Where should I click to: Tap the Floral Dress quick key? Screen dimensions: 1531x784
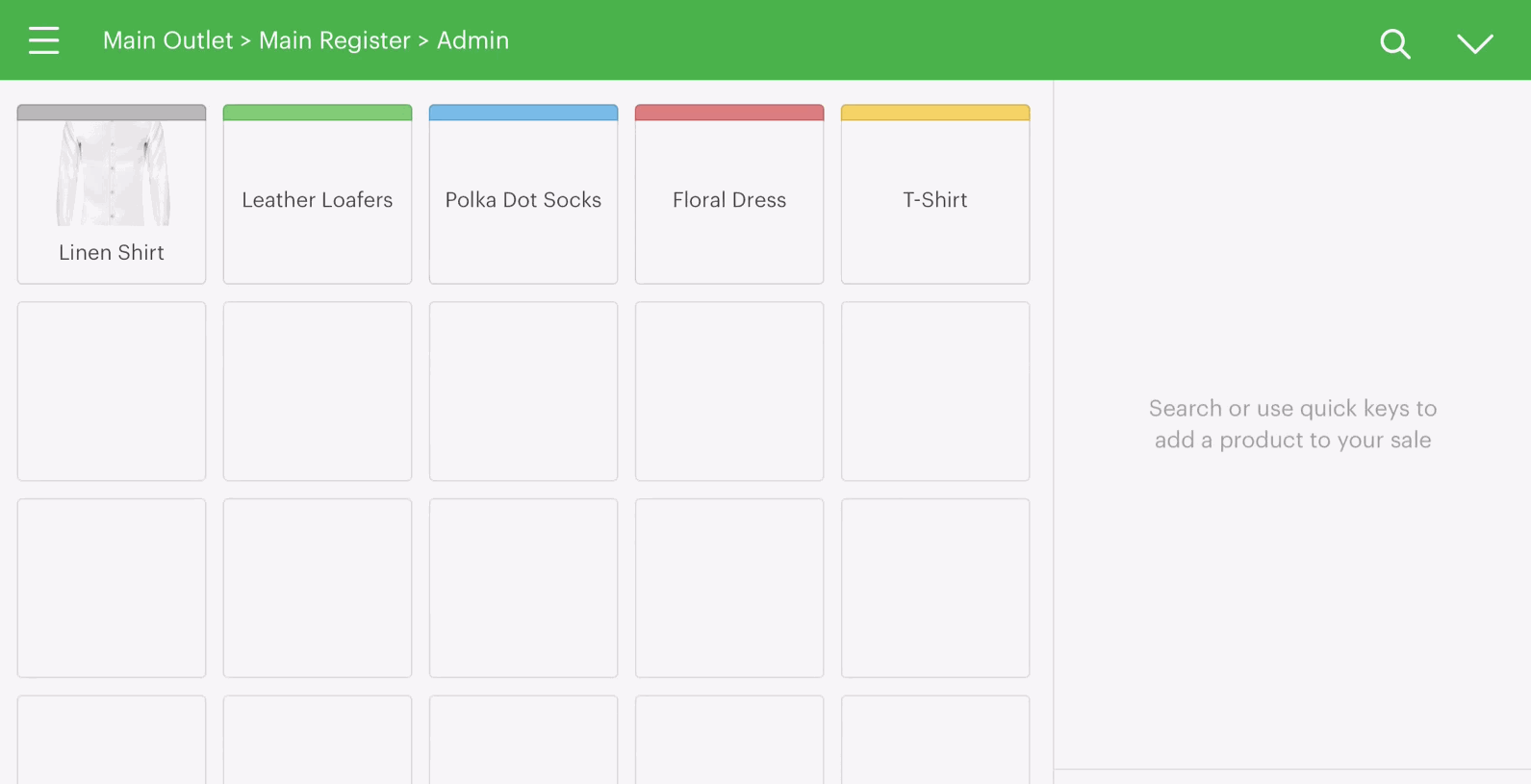[x=729, y=194]
